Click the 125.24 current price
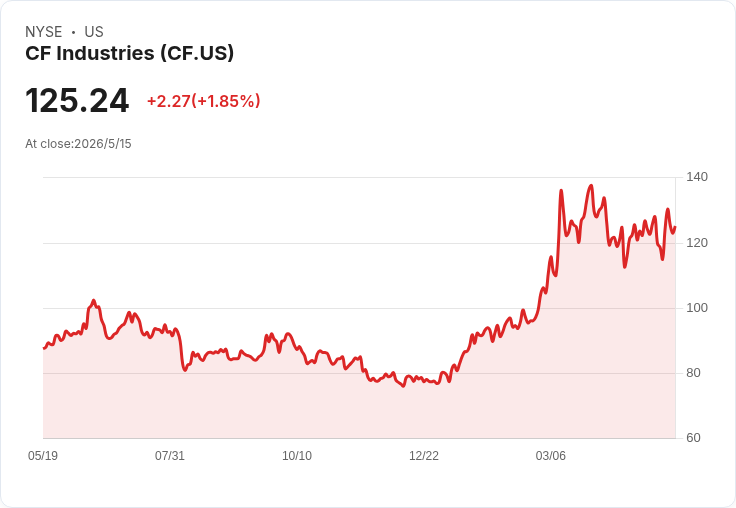The width and height of the screenshot is (736, 508). click(77, 100)
